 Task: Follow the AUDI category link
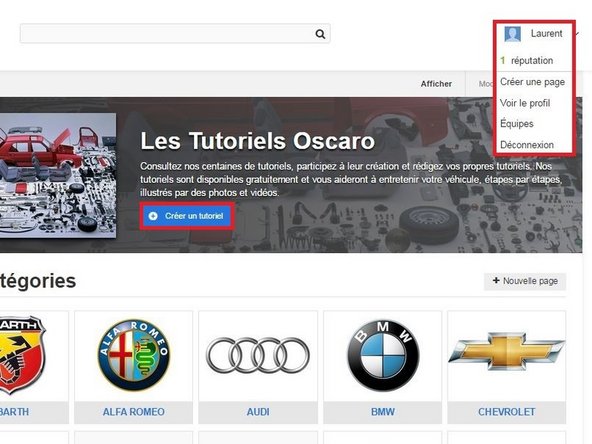(258, 412)
